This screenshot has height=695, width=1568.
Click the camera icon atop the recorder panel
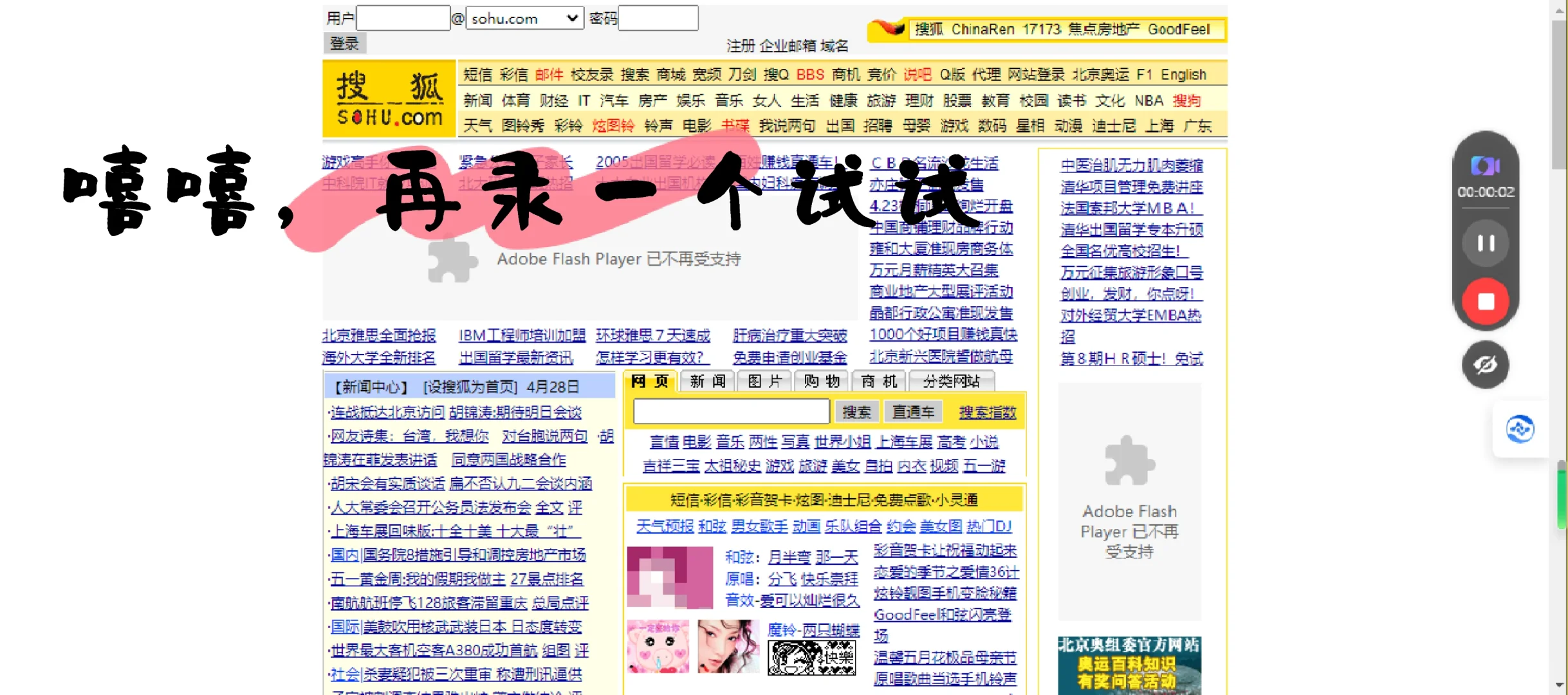coord(1485,166)
